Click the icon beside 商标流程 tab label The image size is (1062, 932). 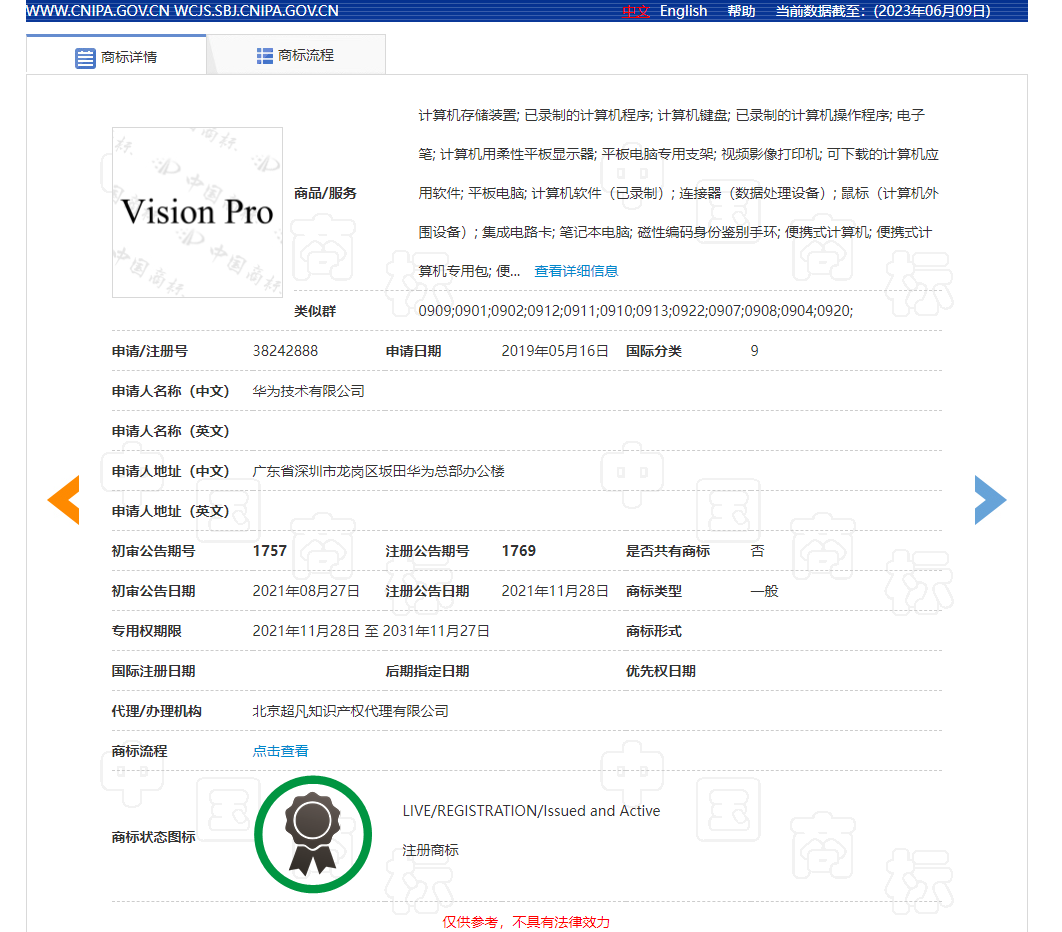(263, 55)
